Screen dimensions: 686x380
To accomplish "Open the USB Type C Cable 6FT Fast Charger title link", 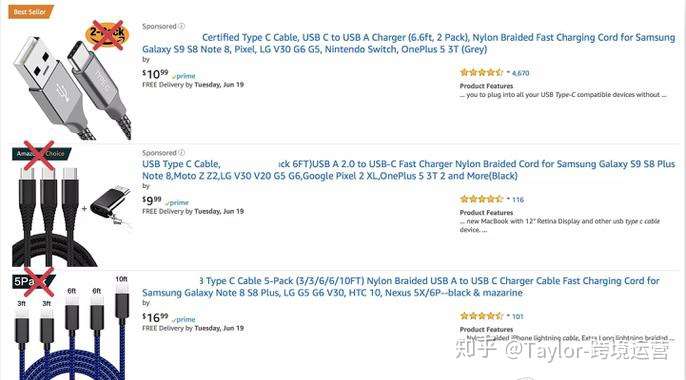I will (409, 170).
